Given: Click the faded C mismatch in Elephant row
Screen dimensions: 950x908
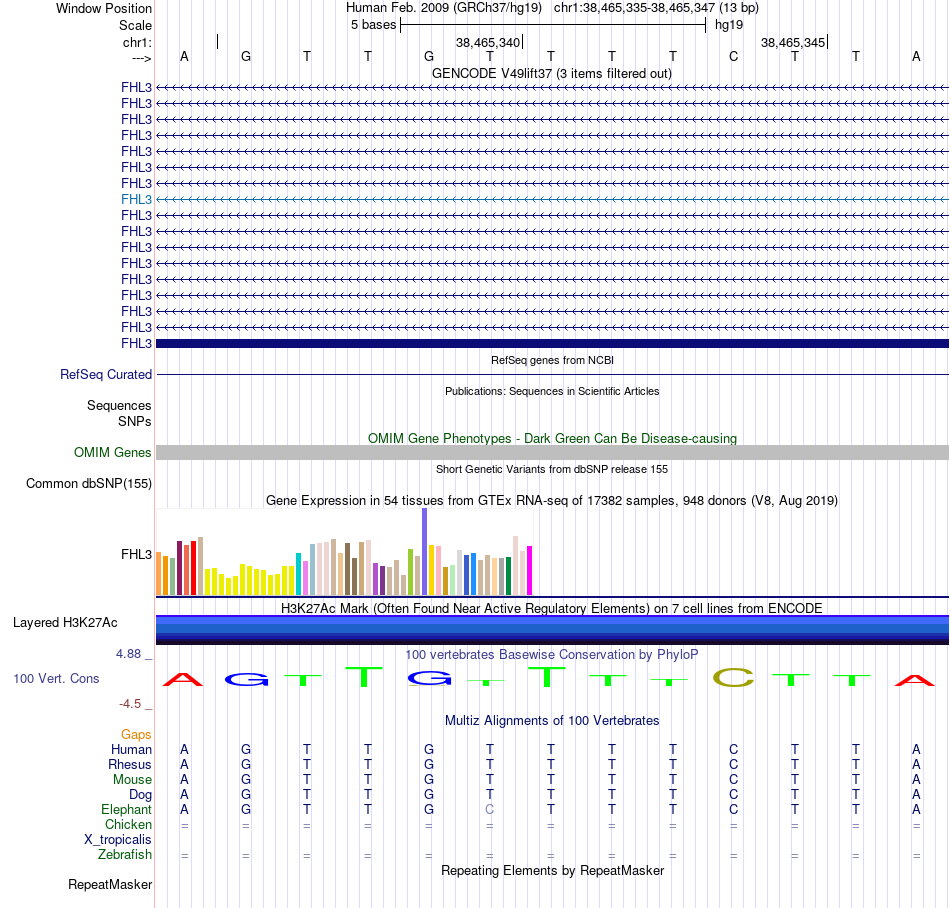Looking at the screenshot, I should point(490,810).
